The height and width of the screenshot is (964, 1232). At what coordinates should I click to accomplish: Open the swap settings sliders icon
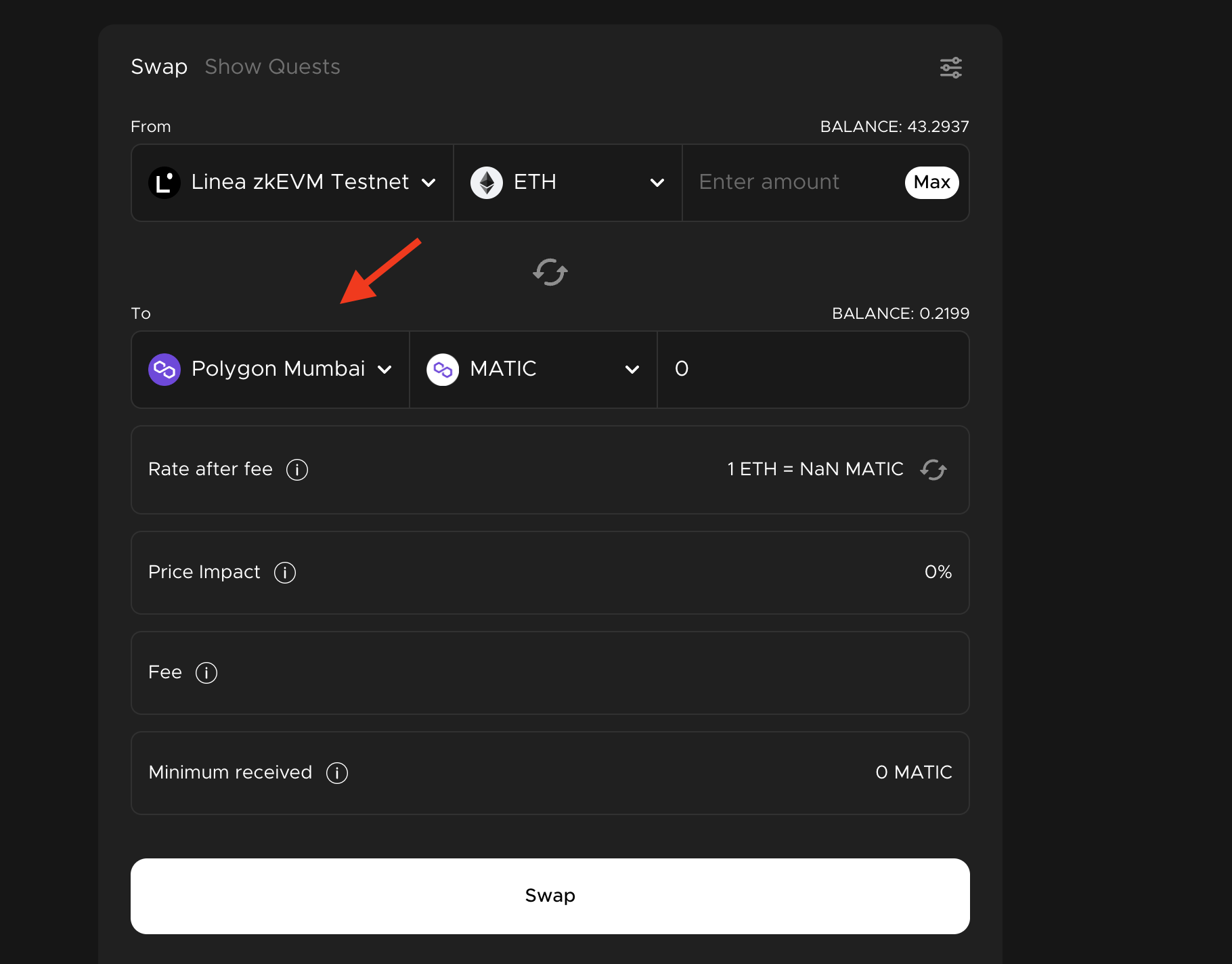(951, 68)
